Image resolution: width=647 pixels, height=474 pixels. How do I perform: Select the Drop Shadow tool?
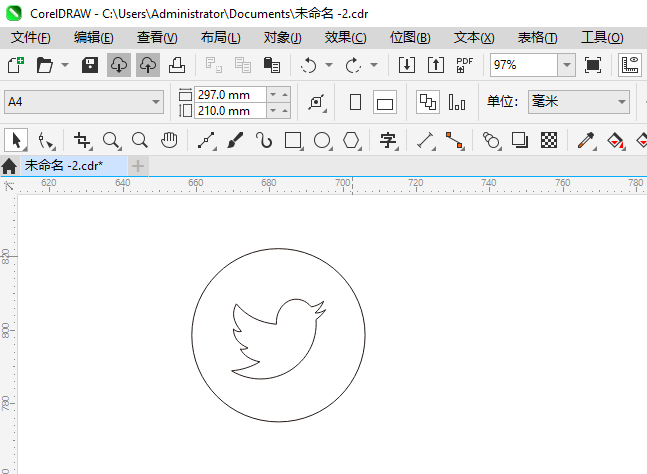(x=520, y=140)
